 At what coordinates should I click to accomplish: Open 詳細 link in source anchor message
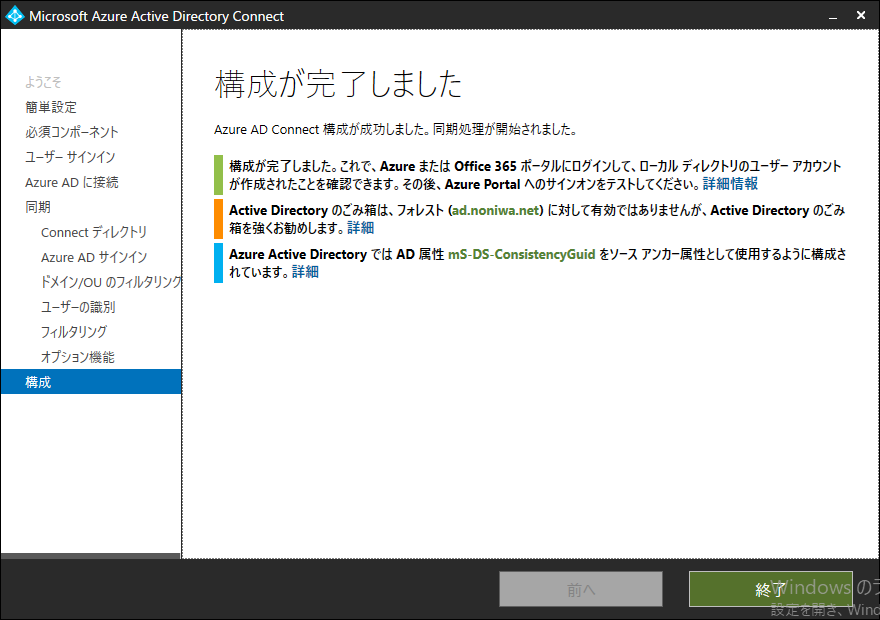(305, 272)
